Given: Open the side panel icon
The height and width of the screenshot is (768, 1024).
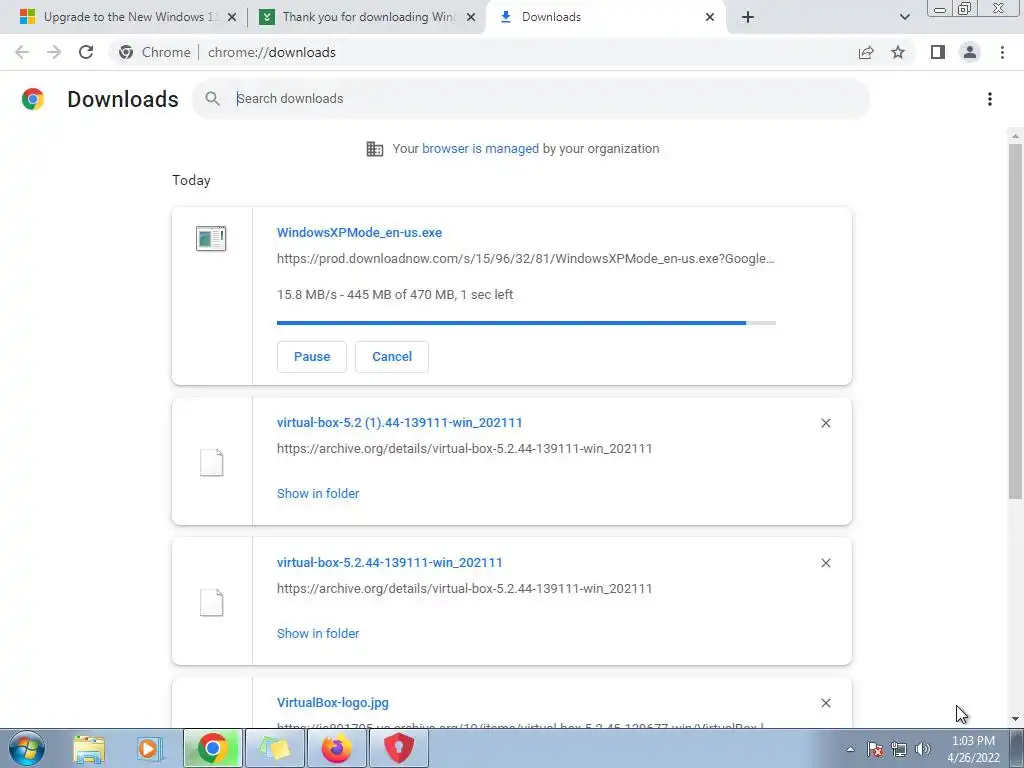Looking at the screenshot, I should [938, 52].
